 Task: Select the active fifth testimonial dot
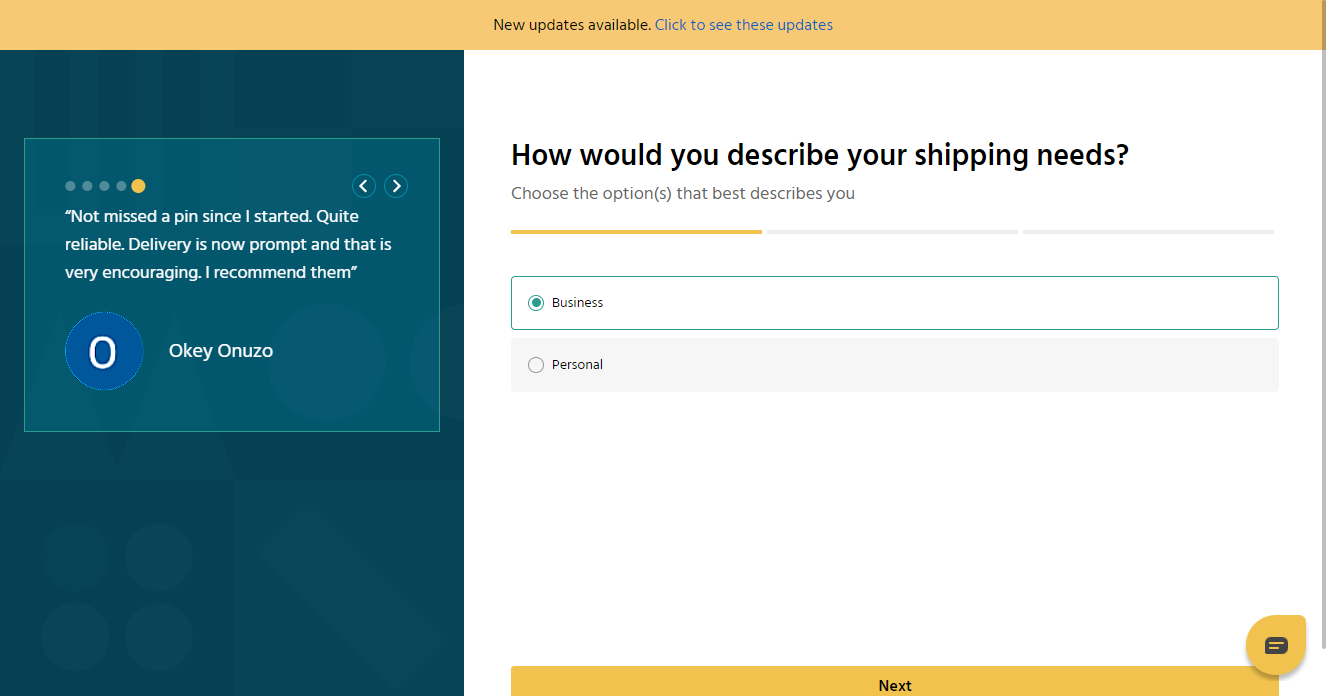pos(138,186)
